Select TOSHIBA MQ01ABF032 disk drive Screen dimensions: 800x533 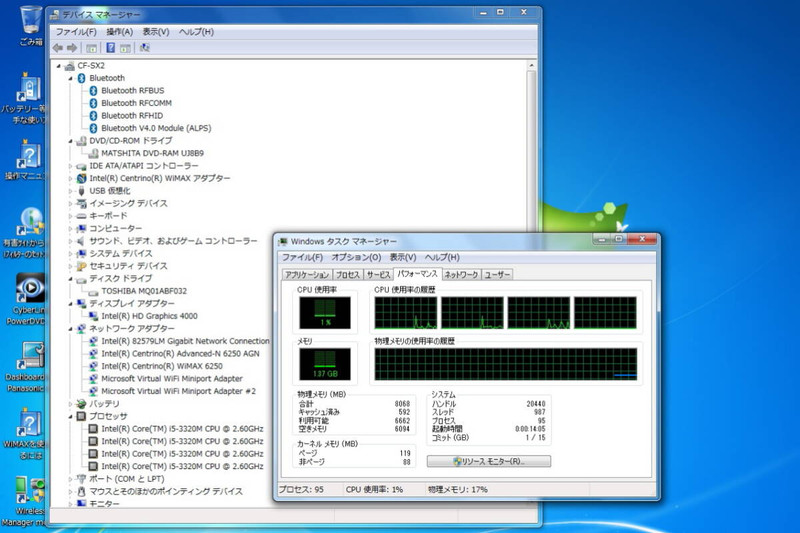[144, 291]
